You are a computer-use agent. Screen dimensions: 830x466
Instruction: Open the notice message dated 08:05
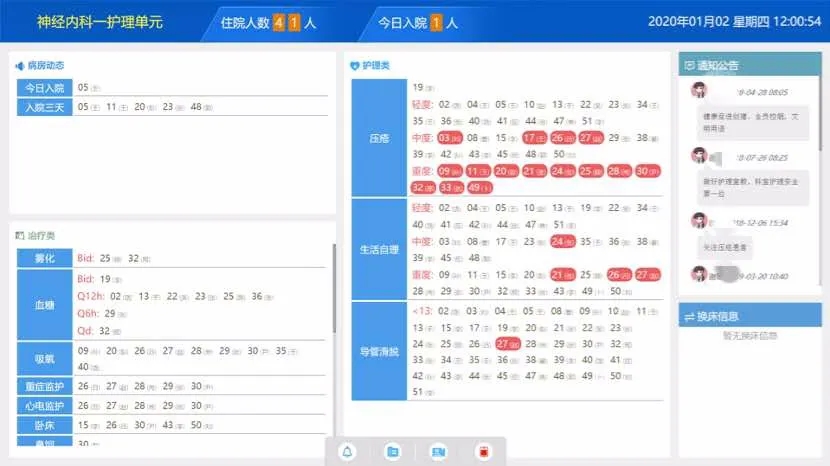tap(752, 122)
